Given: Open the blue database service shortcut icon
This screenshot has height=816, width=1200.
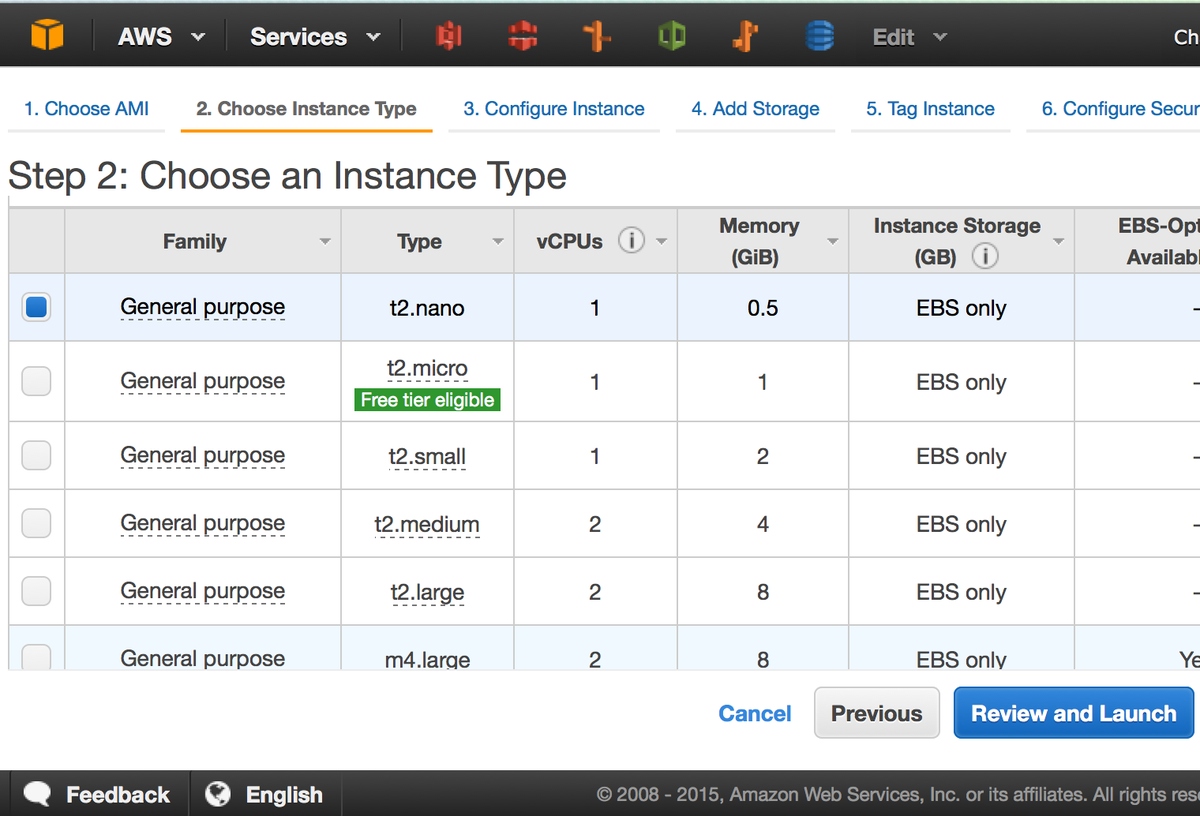Looking at the screenshot, I should coord(820,36).
